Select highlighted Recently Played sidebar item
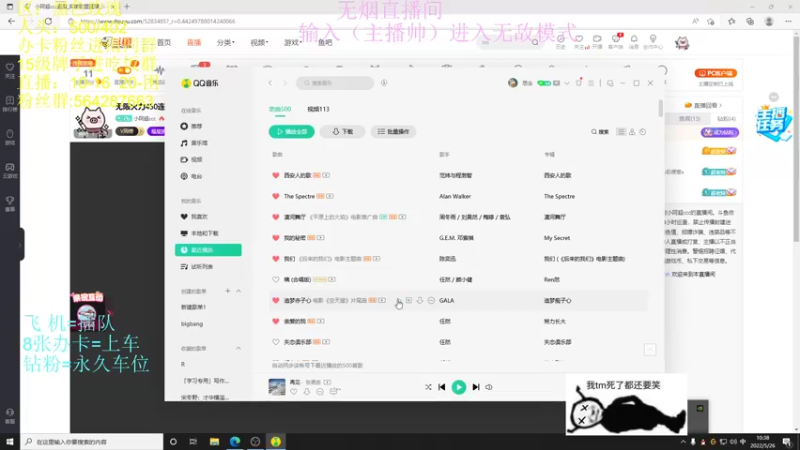Image resolution: width=800 pixels, height=450 pixels. [x=208, y=250]
